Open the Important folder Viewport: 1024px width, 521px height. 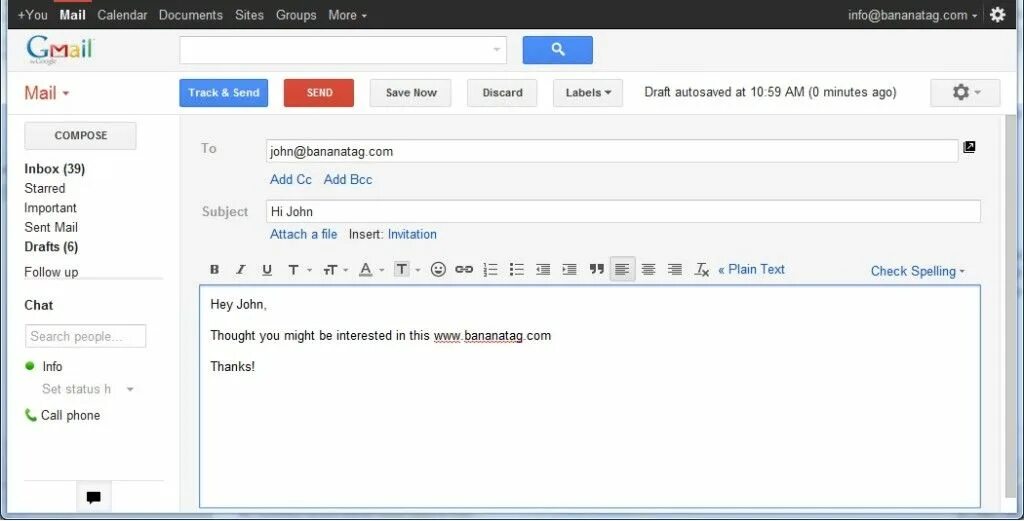click(50, 208)
